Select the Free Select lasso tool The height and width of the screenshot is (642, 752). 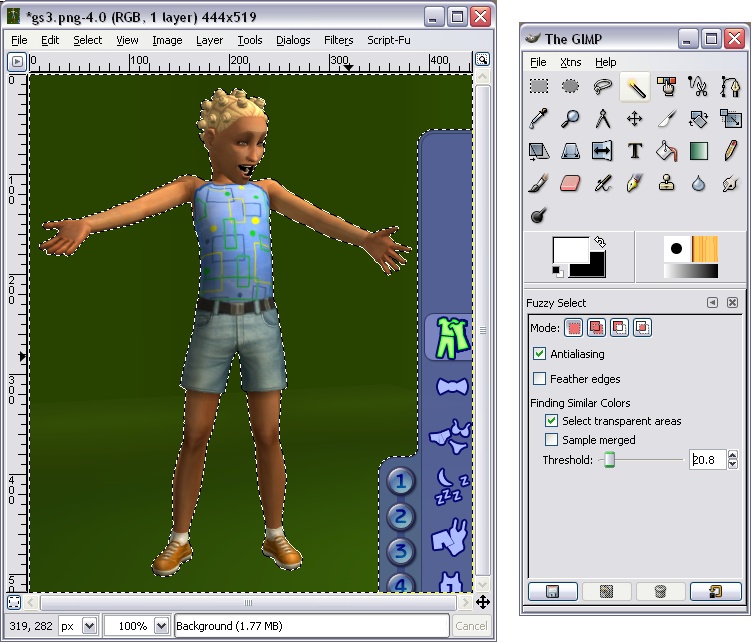[x=602, y=87]
